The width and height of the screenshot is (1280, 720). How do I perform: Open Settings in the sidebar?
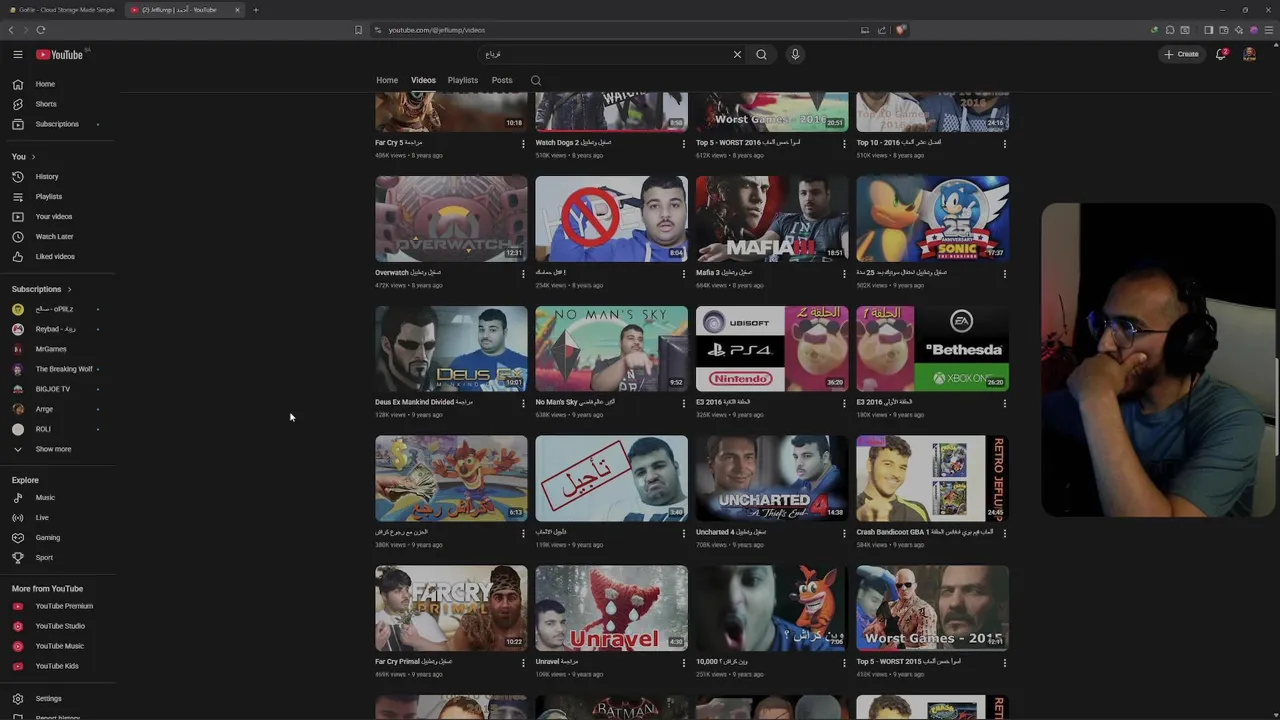48,698
